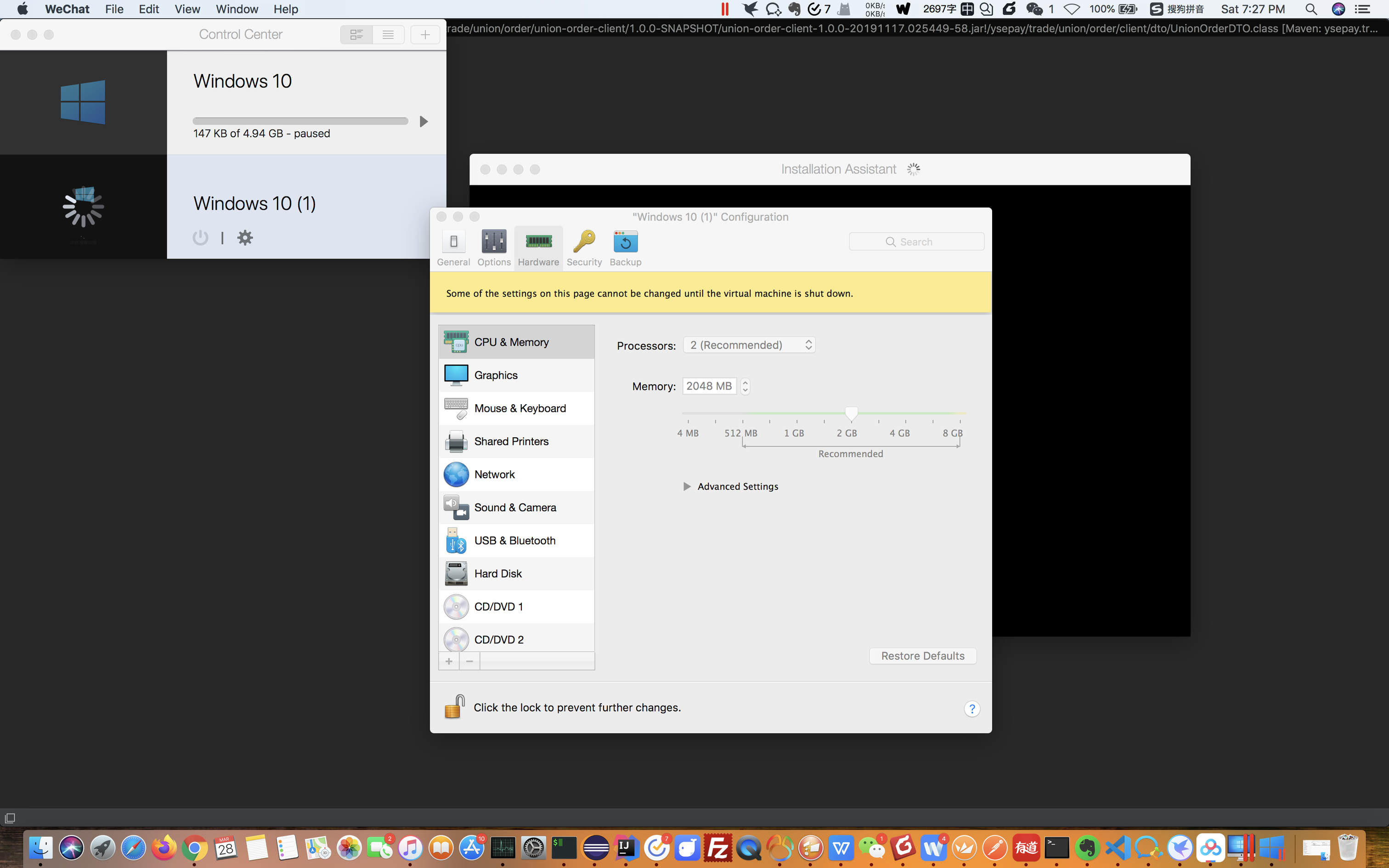
Task: Open the Security tab key icon
Action: tap(584, 242)
